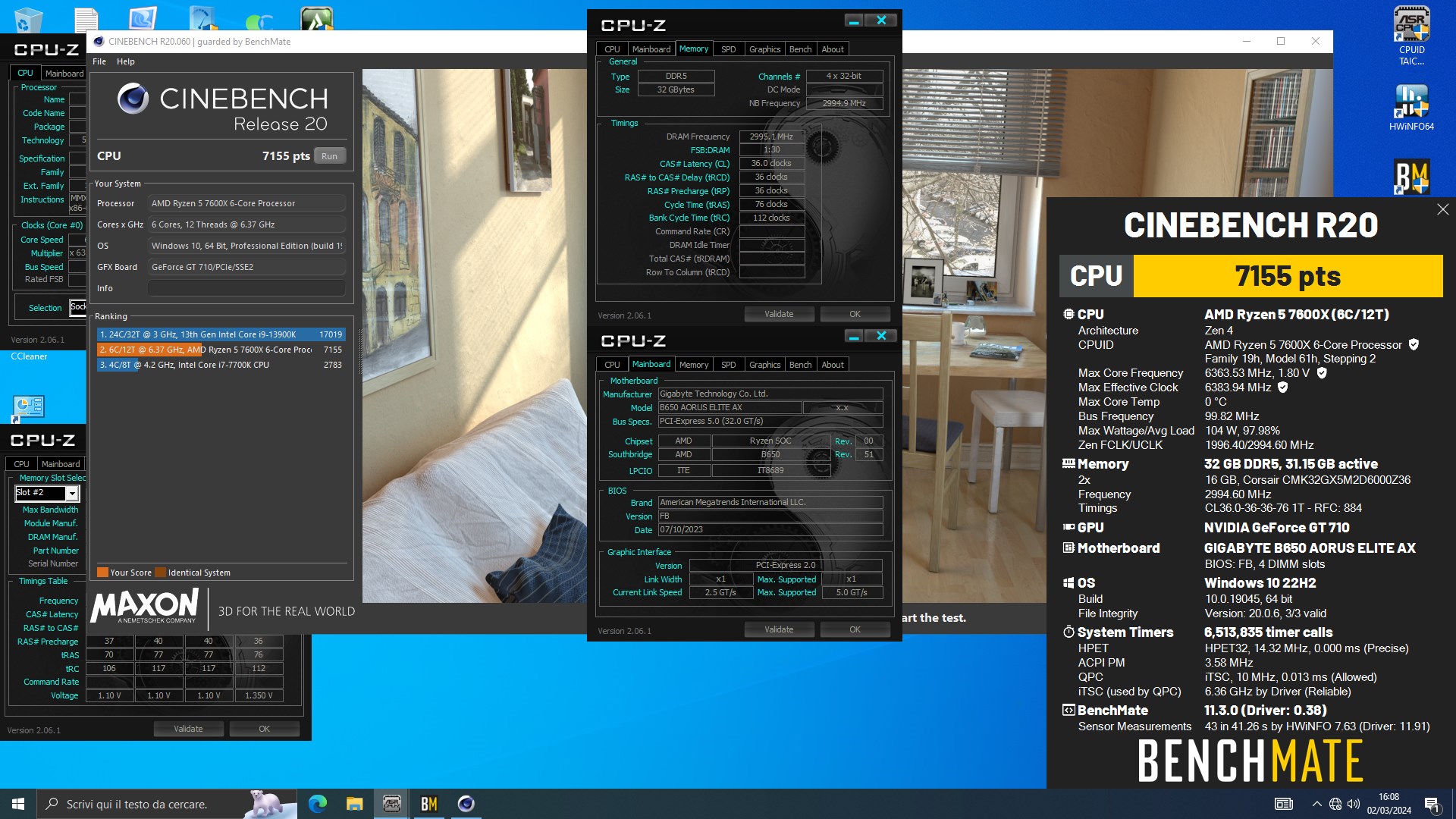Switch to About tab in CPU-Z Mainboard window
The width and height of the screenshot is (1456, 819).
[833, 365]
